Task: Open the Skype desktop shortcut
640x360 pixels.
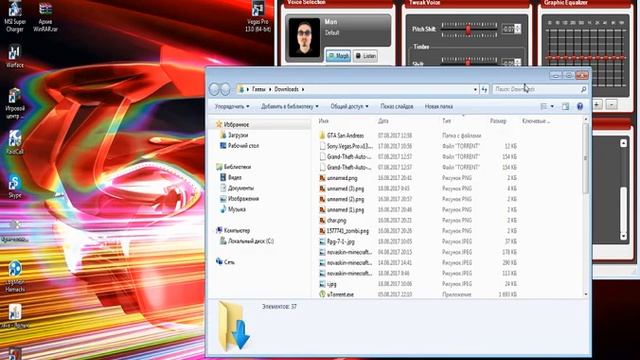Action: tap(15, 187)
